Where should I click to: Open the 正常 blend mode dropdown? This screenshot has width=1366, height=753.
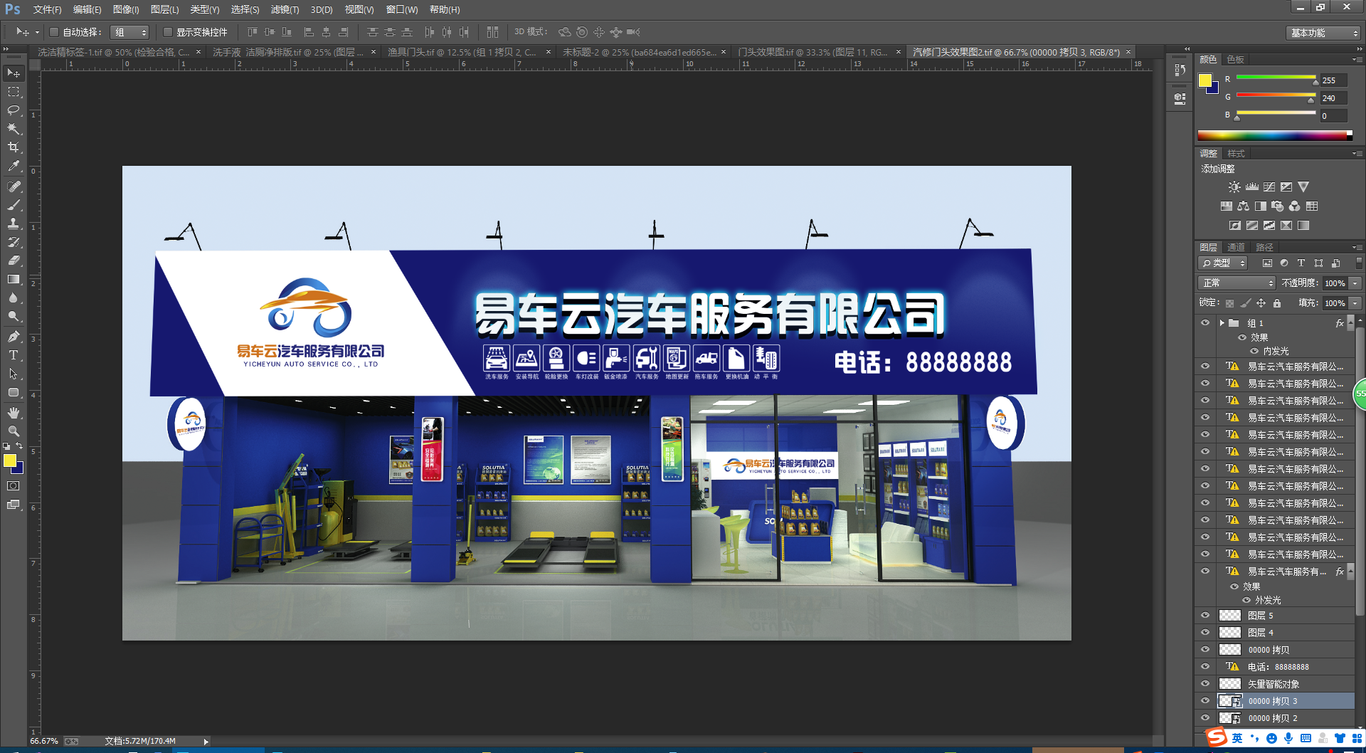[1237, 283]
